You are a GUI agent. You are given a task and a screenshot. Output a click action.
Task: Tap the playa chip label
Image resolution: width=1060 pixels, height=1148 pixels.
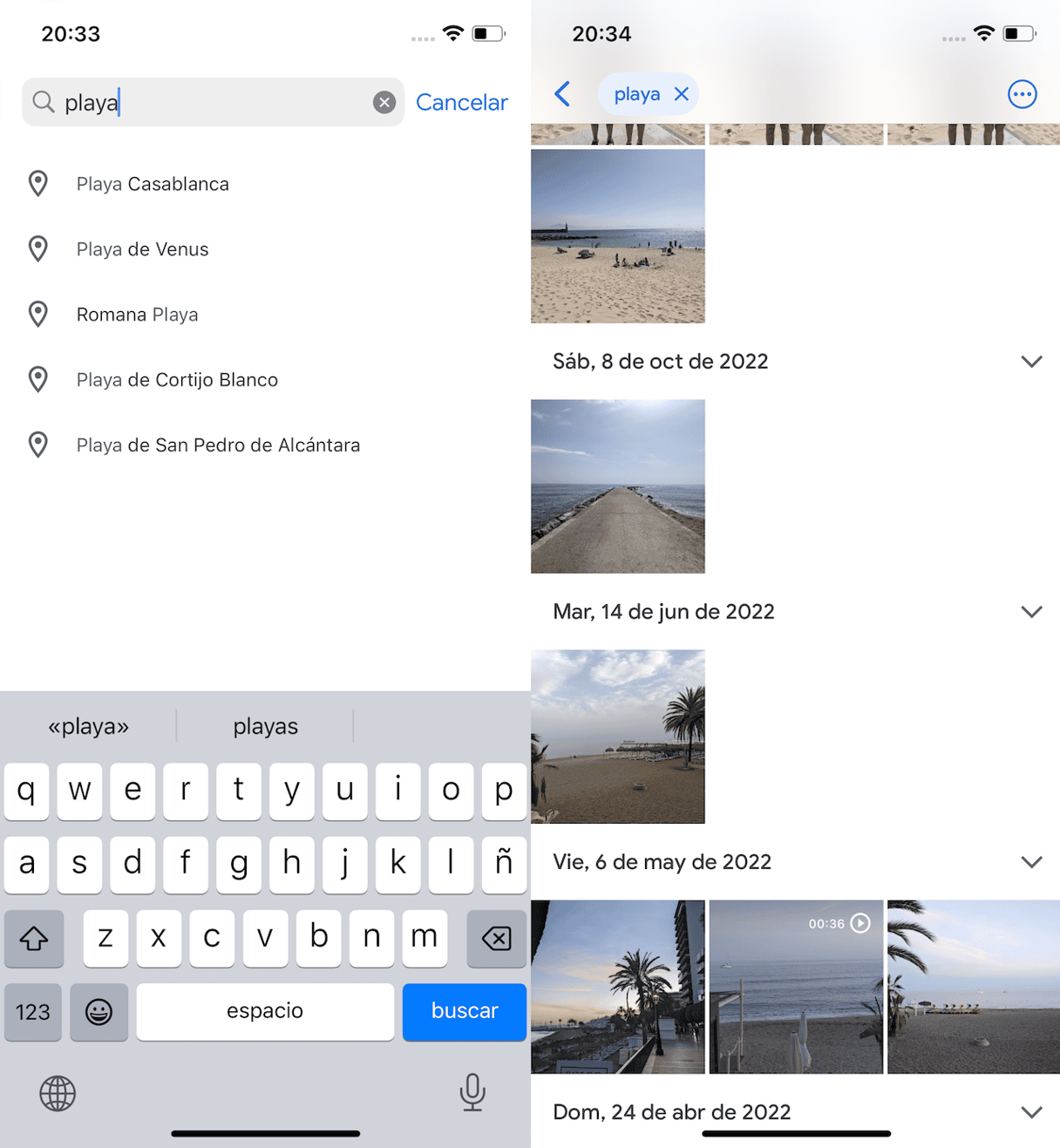(637, 94)
